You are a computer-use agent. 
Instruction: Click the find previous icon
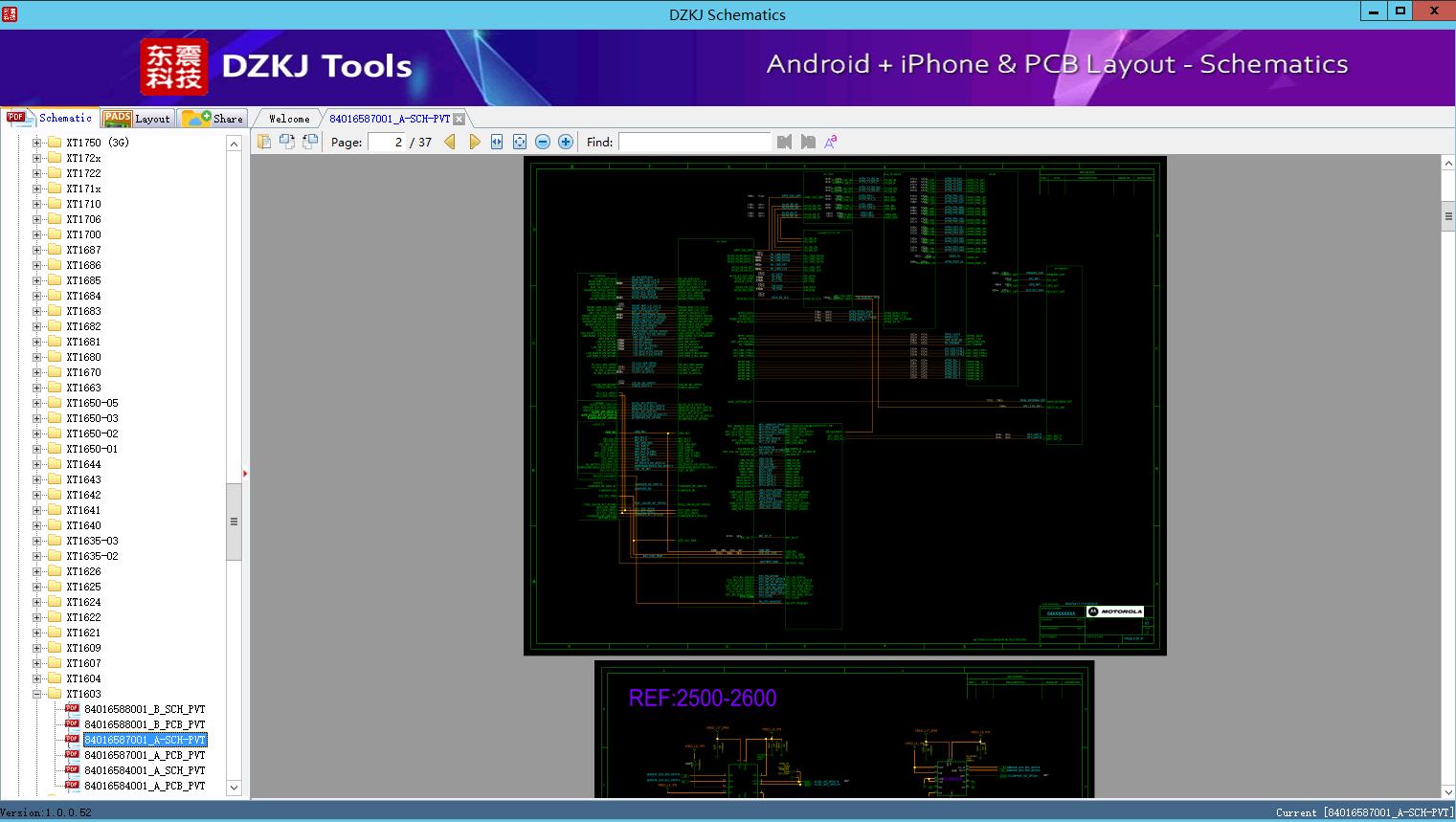[785, 142]
